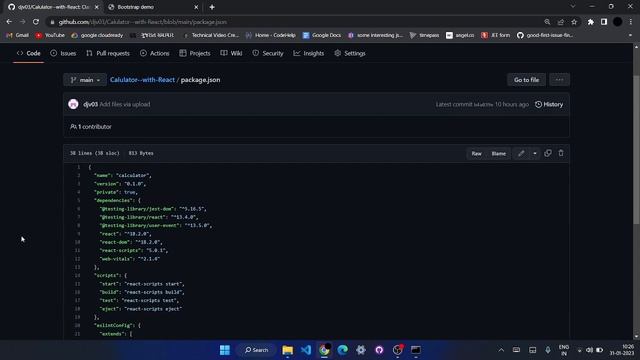View file History

click(x=549, y=104)
